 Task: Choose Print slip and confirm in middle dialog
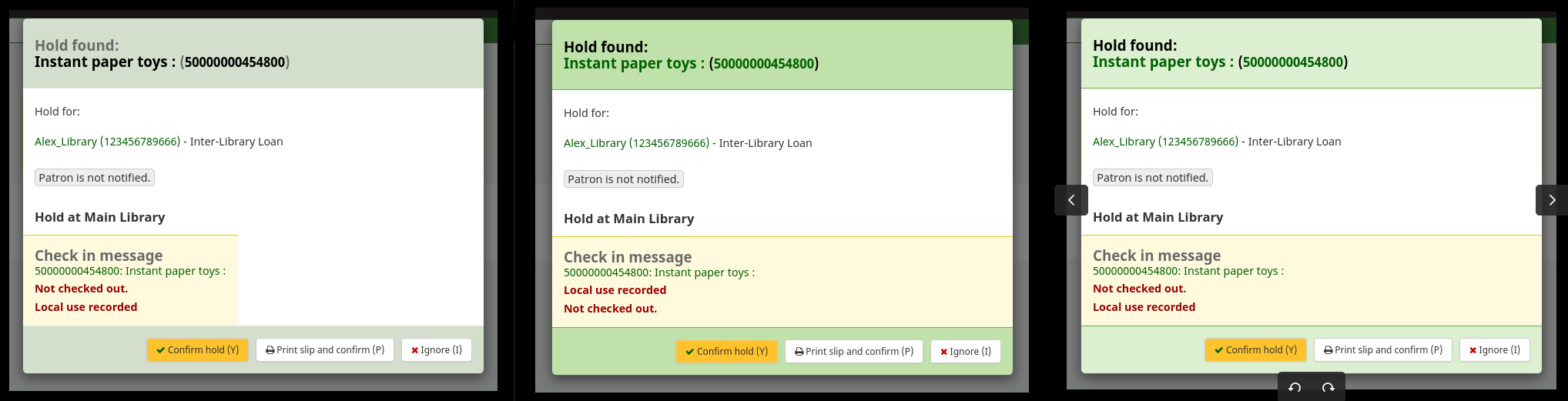click(x=854, y=351)
